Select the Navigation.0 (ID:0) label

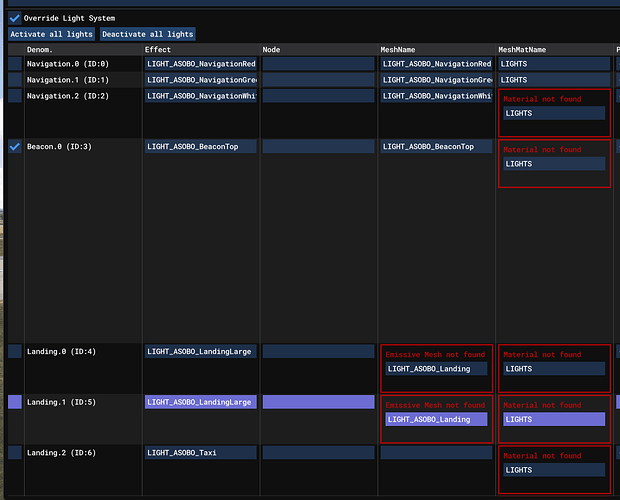point(68,64)
